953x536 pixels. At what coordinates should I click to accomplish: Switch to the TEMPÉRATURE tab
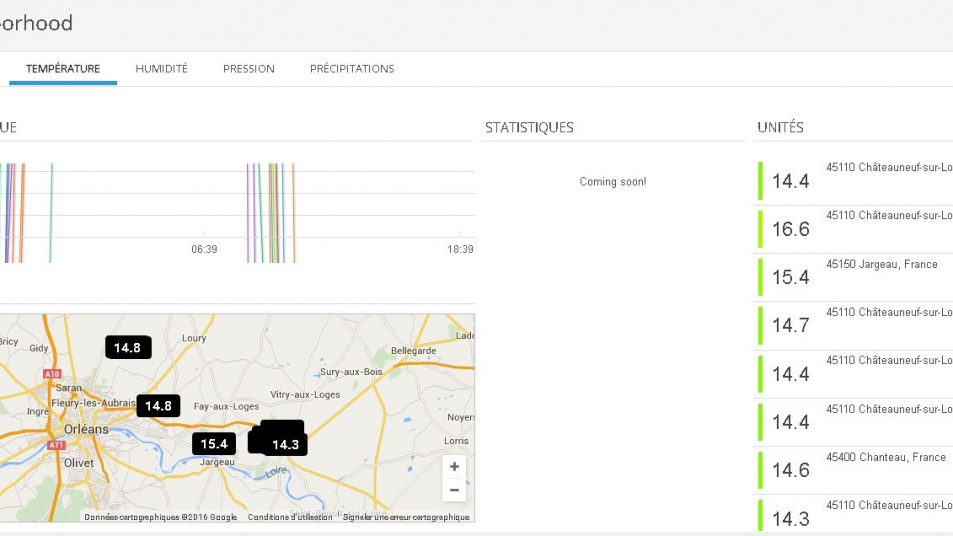[63, 69]
